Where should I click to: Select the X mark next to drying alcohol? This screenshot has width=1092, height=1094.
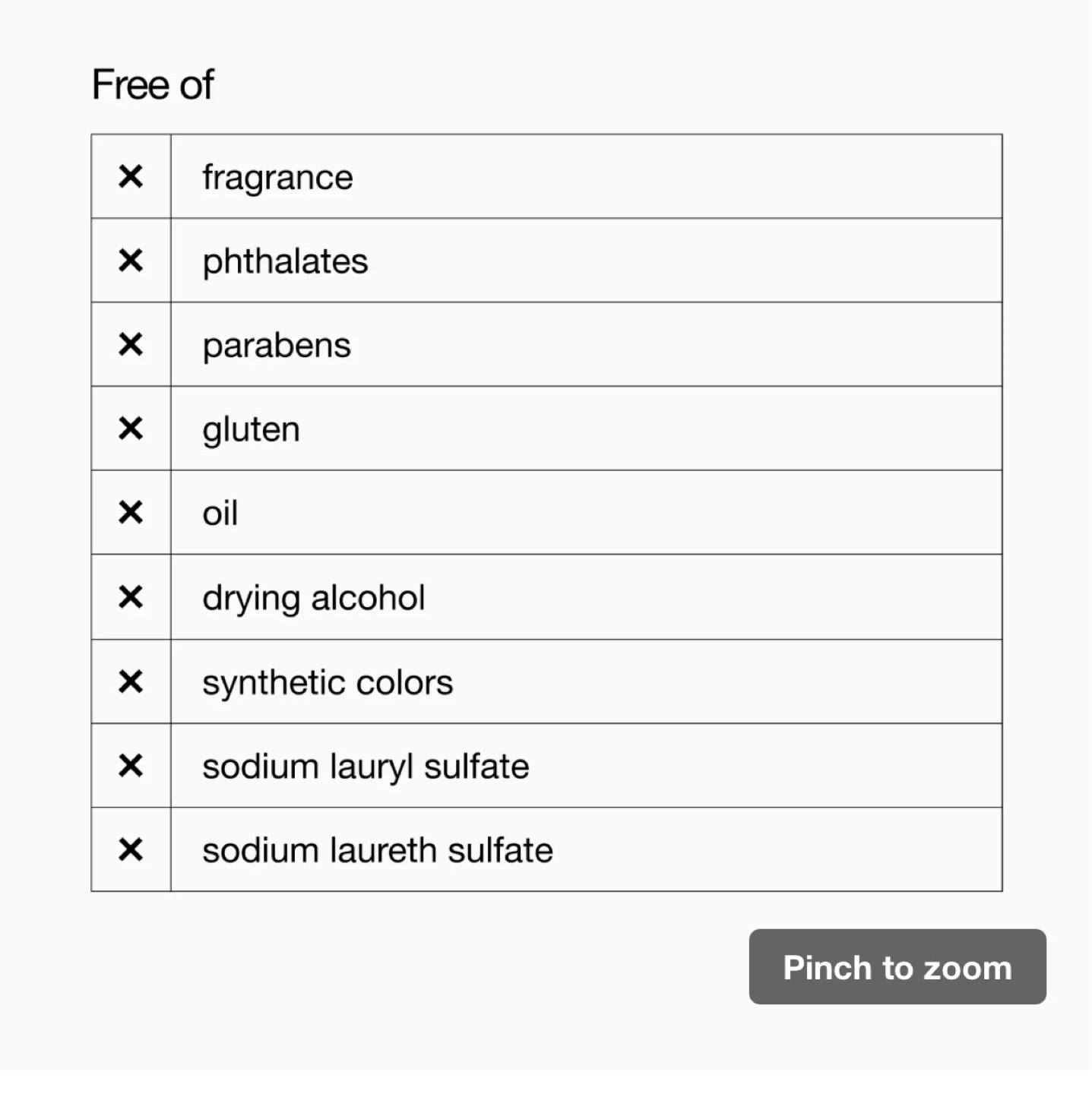[x=131, y=597]
